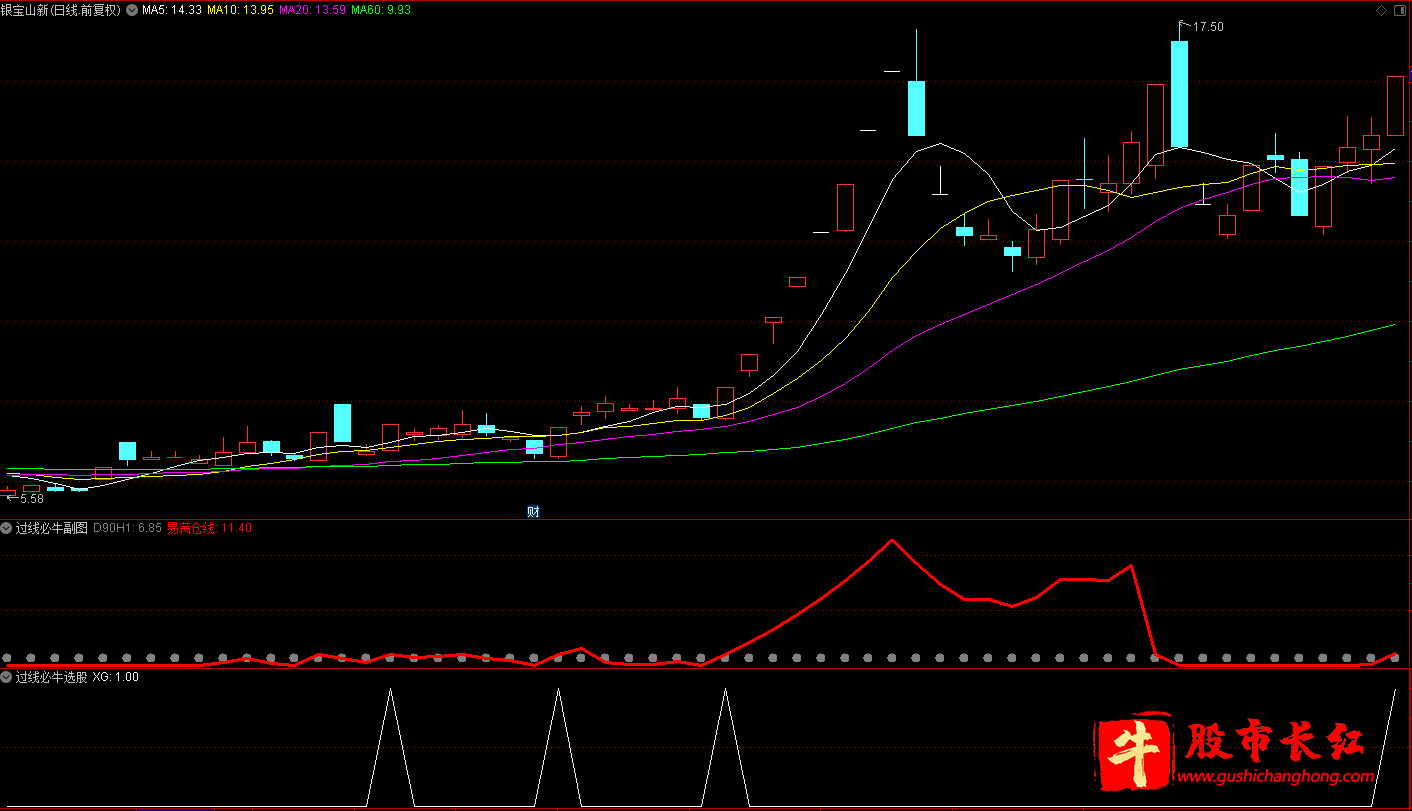
Task: Toggle the side panel icon at top right
Action: [x=1398, y=10]
